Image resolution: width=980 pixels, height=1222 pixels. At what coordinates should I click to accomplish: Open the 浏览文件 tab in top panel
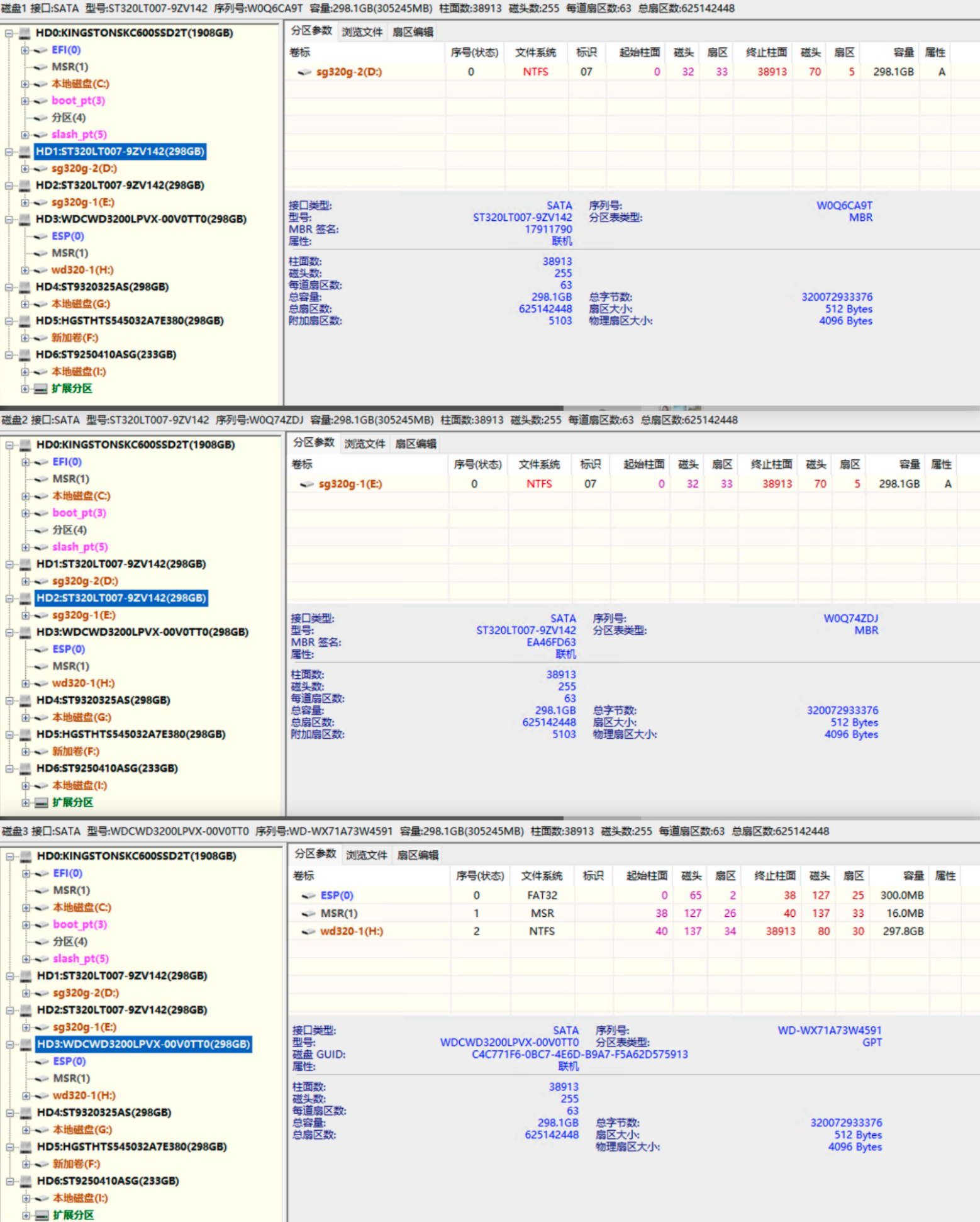(x=362, y=32)
